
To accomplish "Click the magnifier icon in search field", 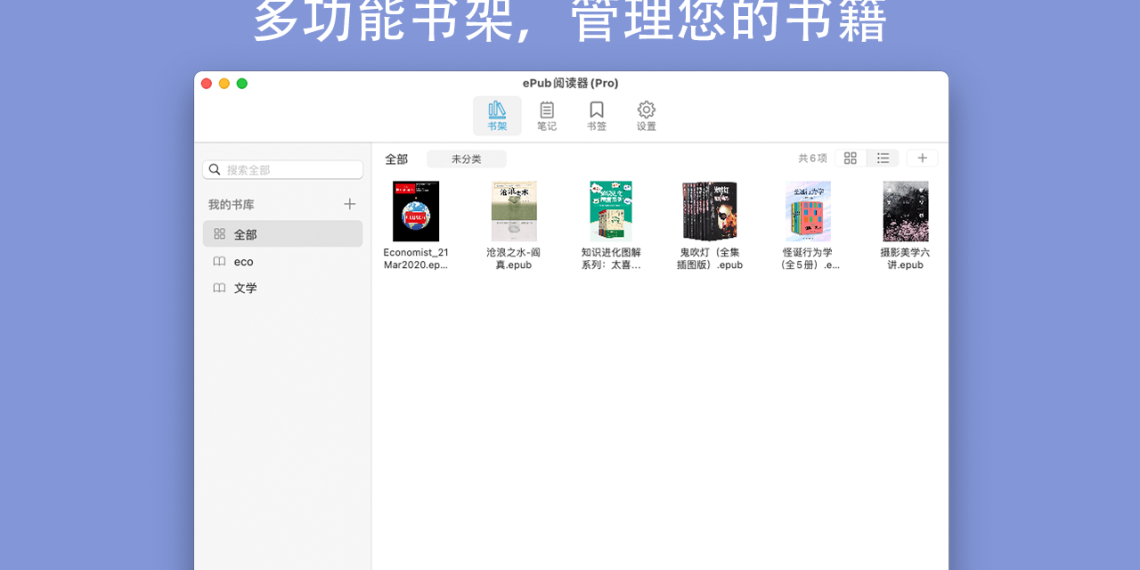I will tap(215, 170).
